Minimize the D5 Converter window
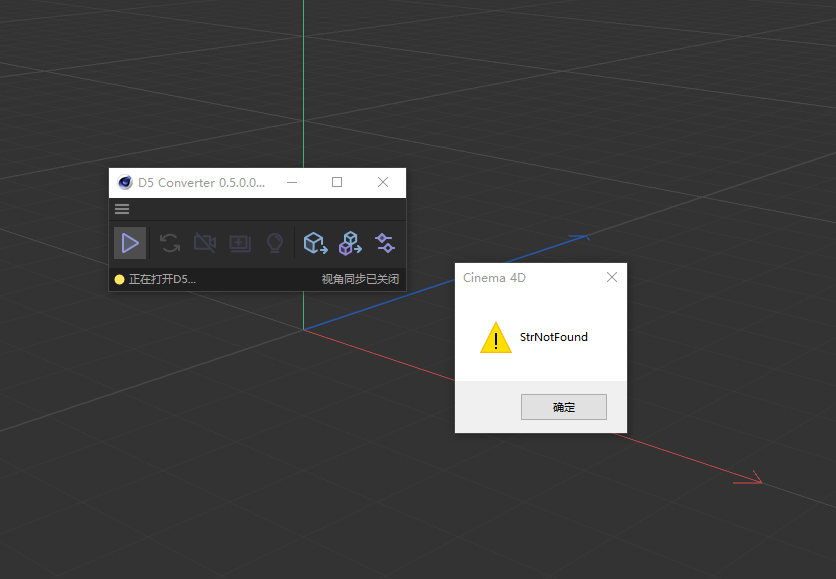 291,183
